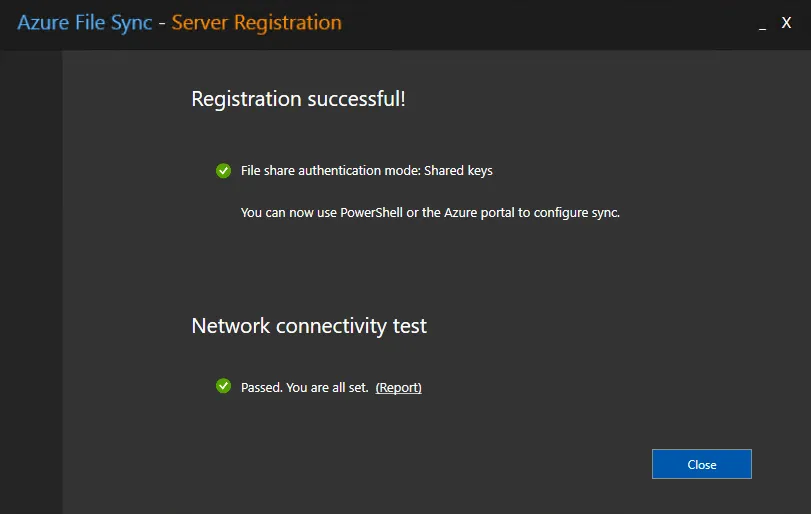Click the words configure sync in message

pos(577,213)
